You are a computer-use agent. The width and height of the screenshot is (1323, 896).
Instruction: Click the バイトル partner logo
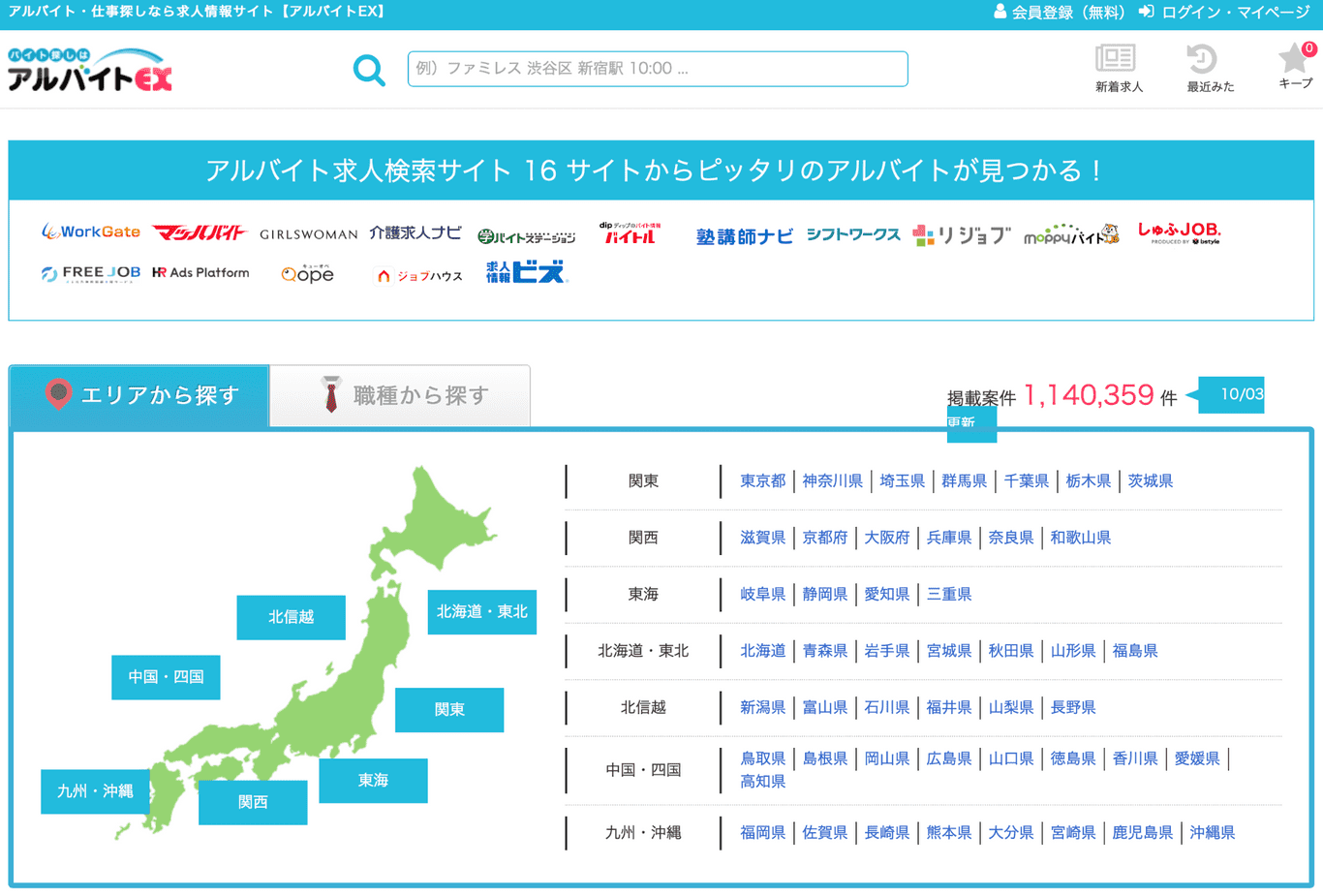click(631, 232)
